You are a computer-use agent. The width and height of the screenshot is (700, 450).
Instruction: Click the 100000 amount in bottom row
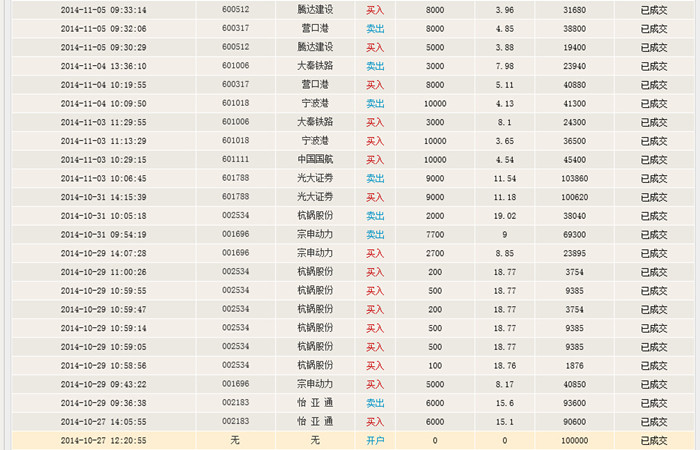(x=574, y=440)
